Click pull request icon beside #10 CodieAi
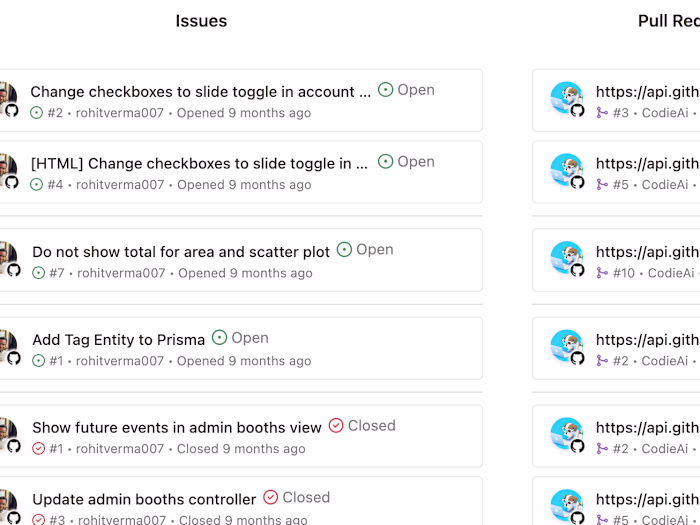Screen dimensions: 700x525 [x=602, y=273]
